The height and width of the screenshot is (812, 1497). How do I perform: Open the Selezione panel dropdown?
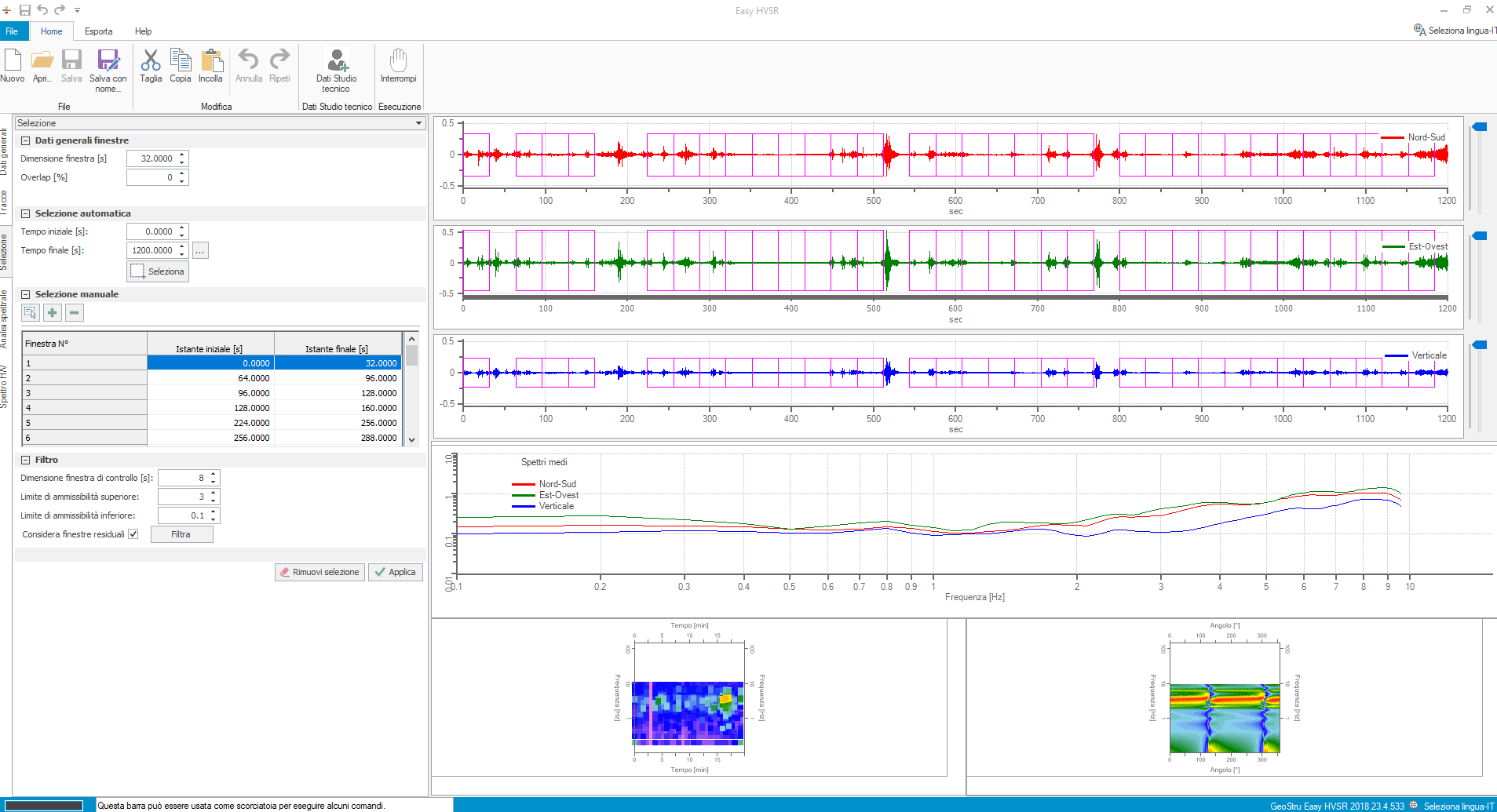click(418, 123)
